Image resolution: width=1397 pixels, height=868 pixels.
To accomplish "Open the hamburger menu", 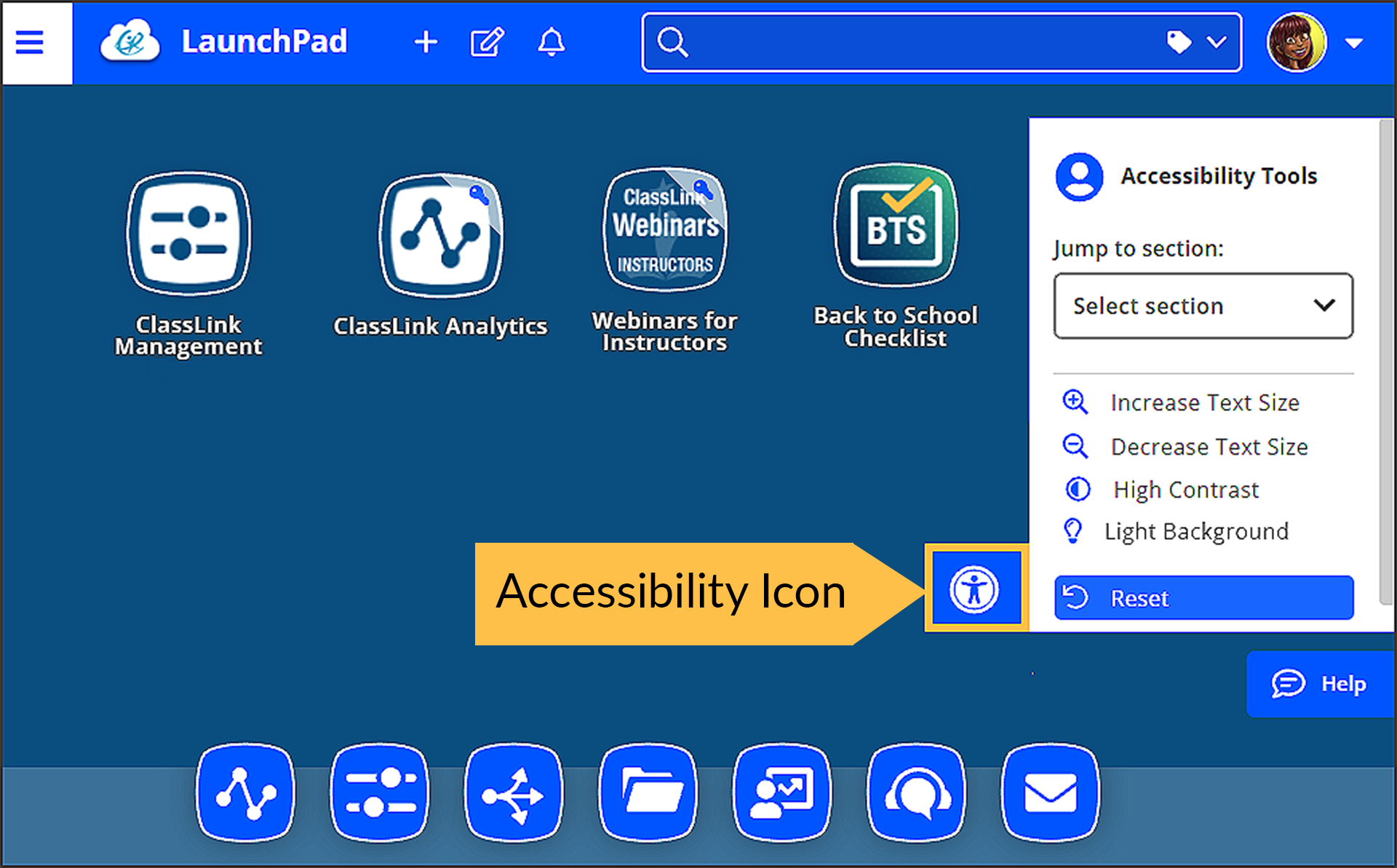I will (x=29, y=41).
